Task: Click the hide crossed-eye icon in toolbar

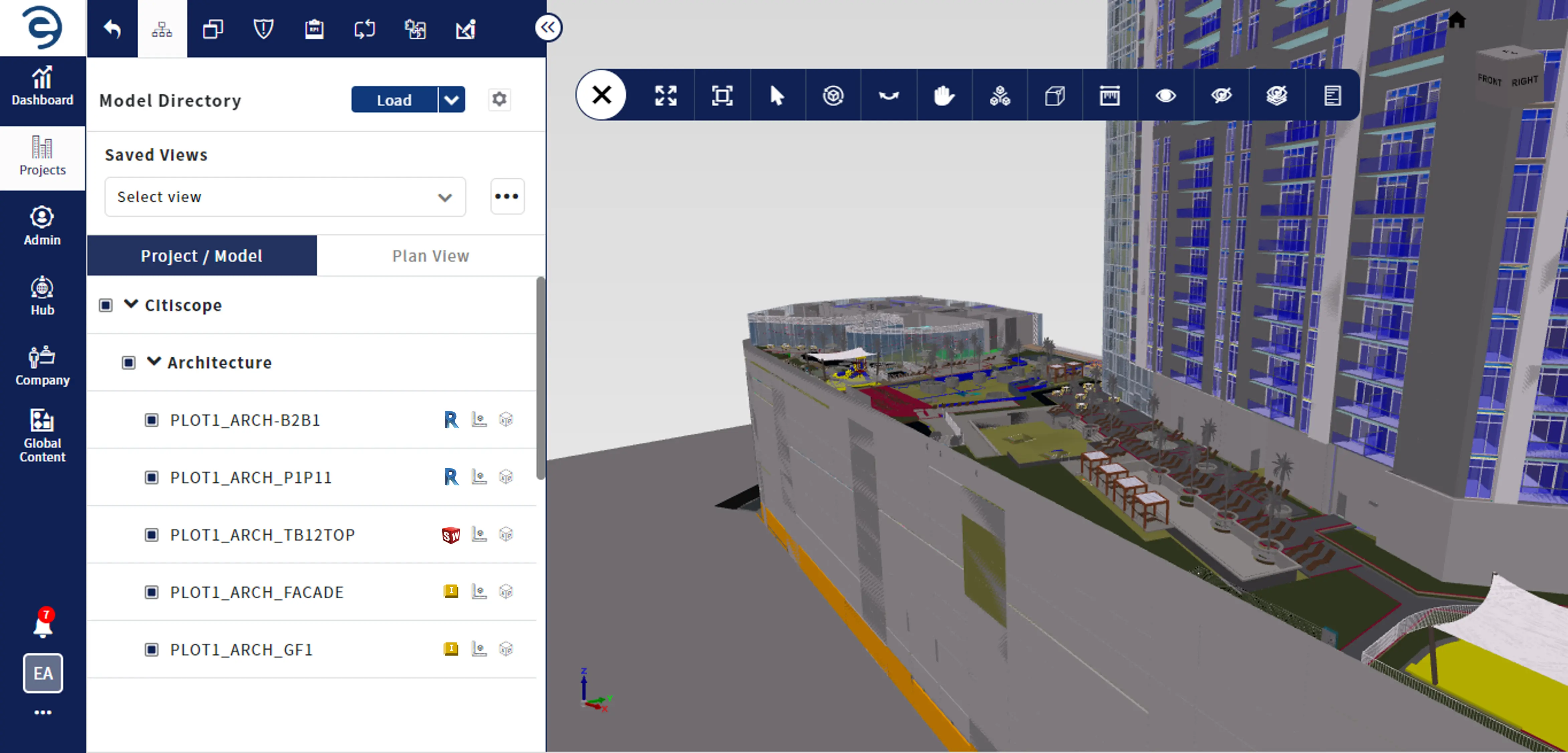Action: [x=1221, y=96]
